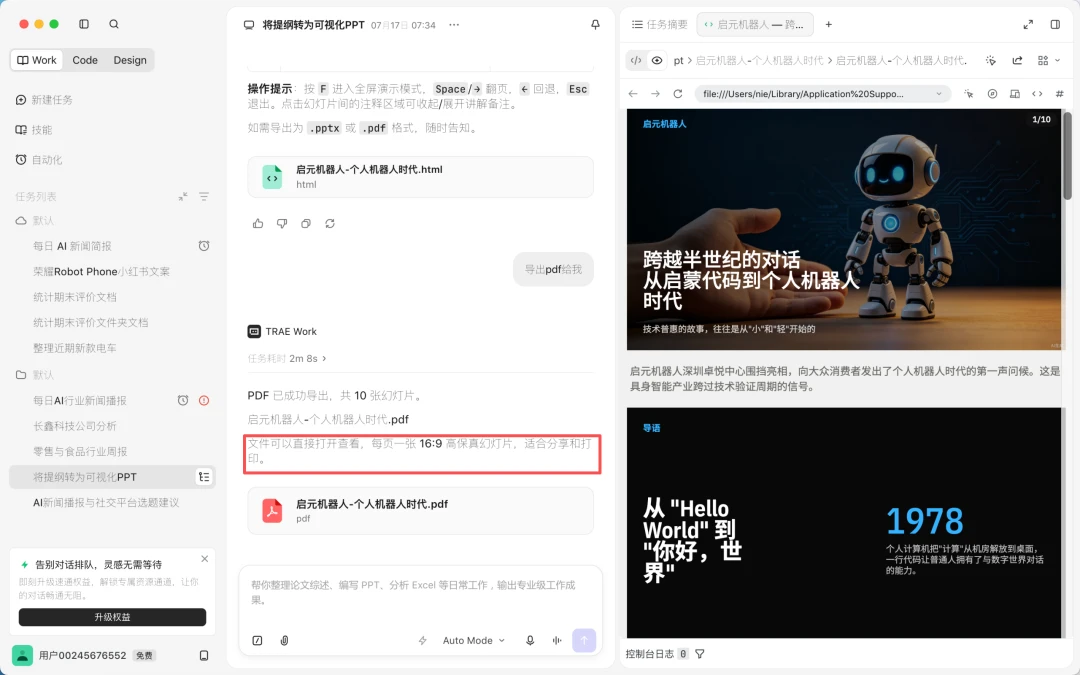Copy the response with the copy icon
Viewport: 1080px width, 675px height.
tap(306, 223)
